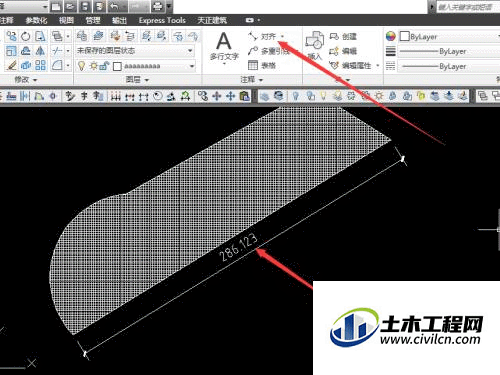The width and height of the screenshot is (500, 375).
Task: Switch to the 管理 ribbon tab
Action: pyautogui.click(x=93, y=21)
